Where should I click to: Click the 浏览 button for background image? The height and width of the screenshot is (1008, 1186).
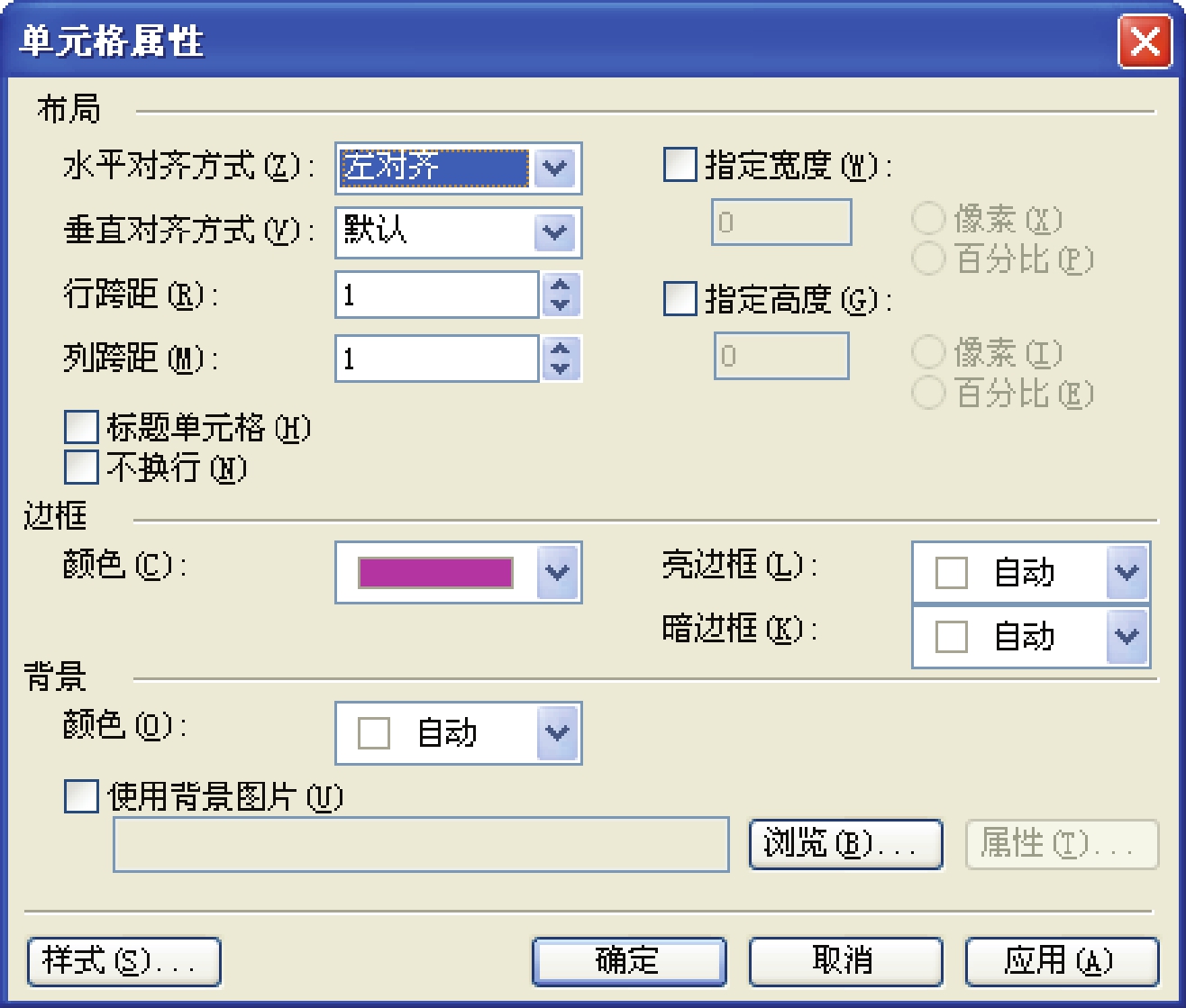click(845, 844)
